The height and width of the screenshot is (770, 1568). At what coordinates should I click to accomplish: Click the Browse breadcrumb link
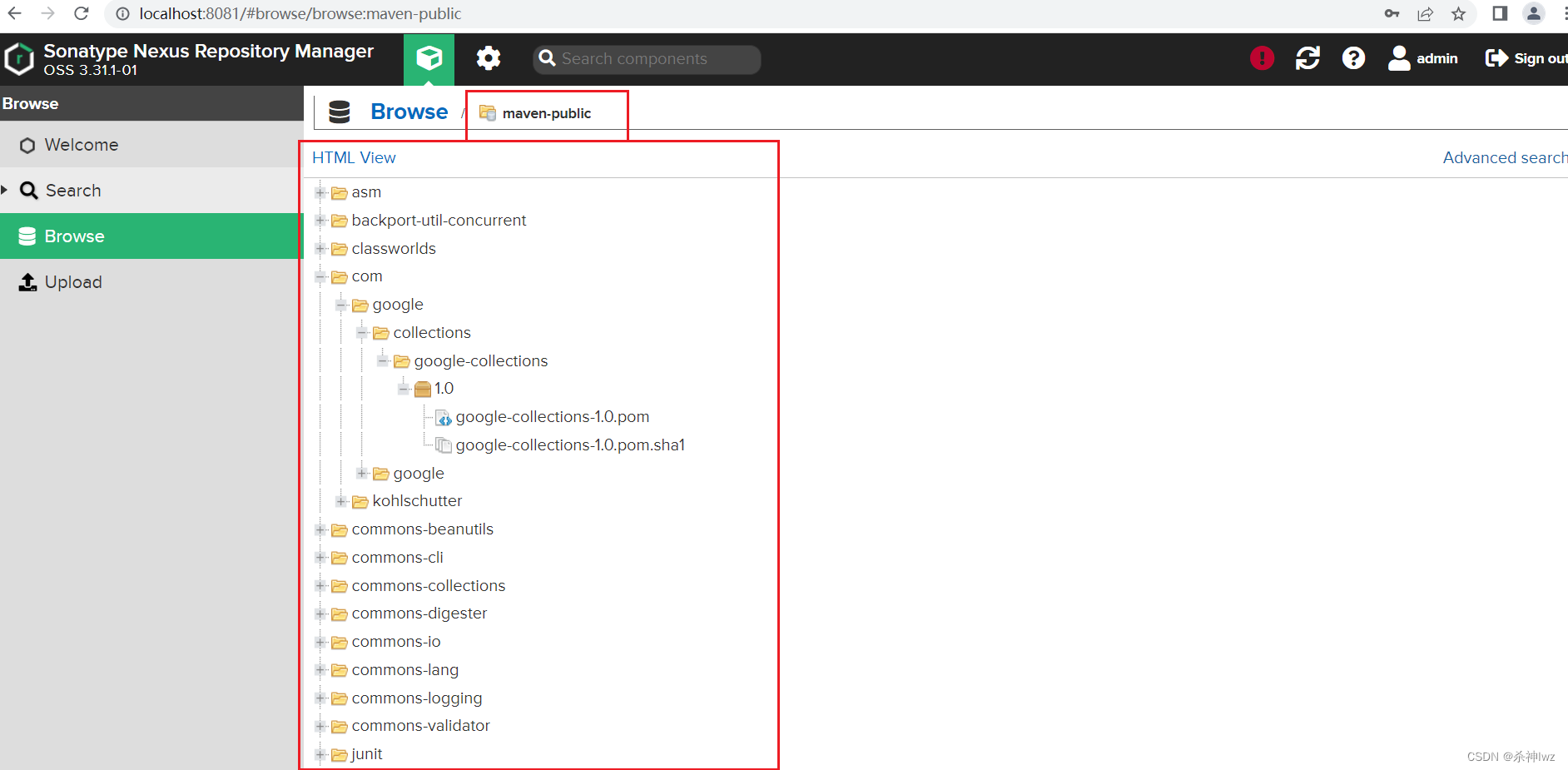(x=409, y=112)
